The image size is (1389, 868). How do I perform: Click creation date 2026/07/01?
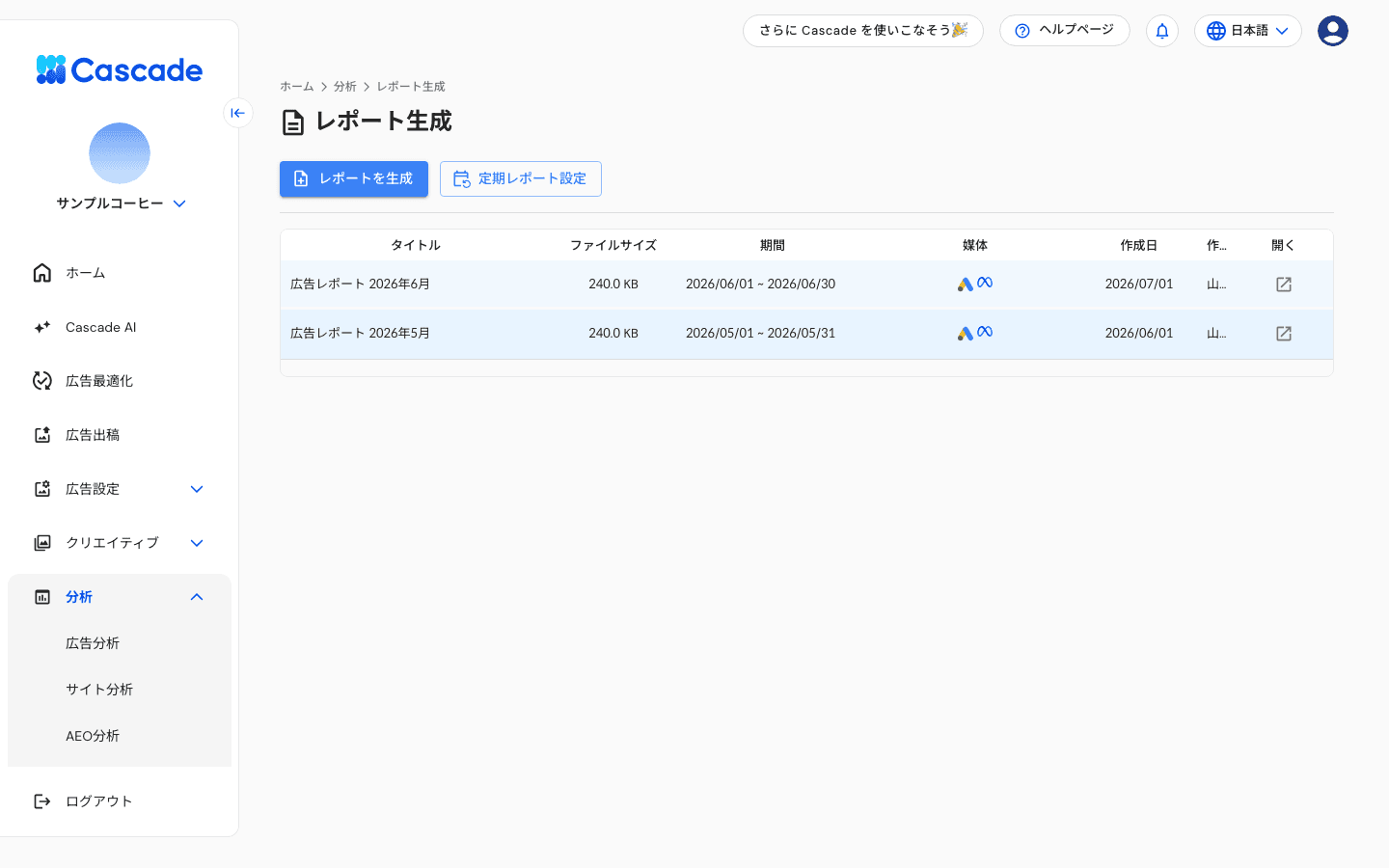pos(1139,285)
